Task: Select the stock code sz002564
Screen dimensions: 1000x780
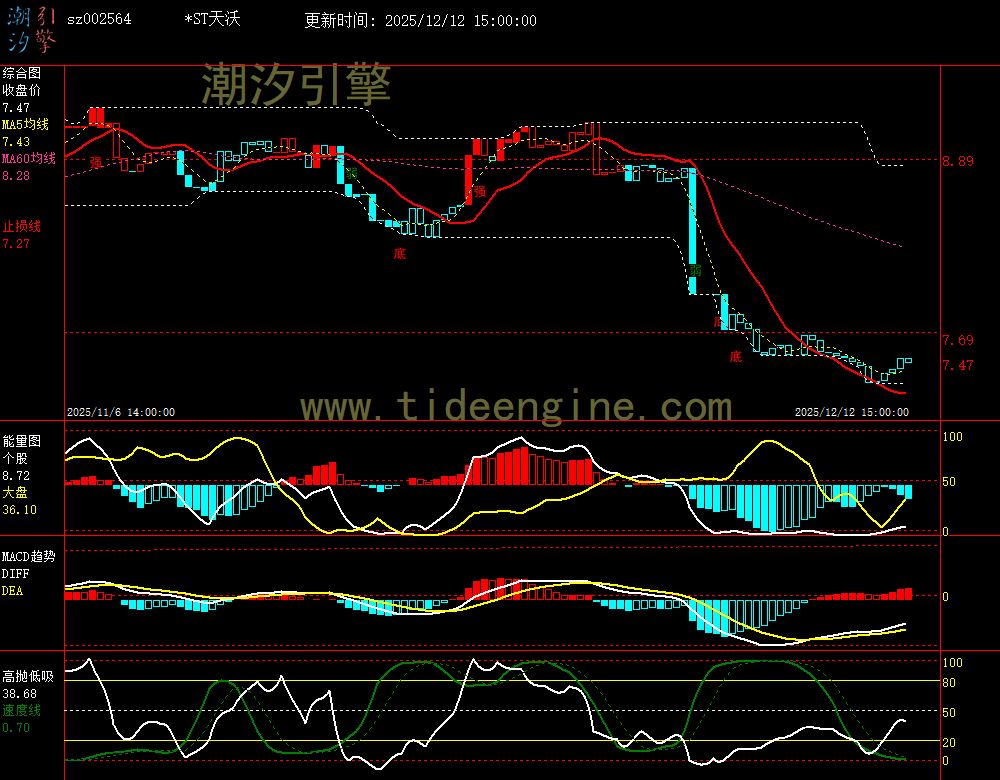Action: point(98,19)
